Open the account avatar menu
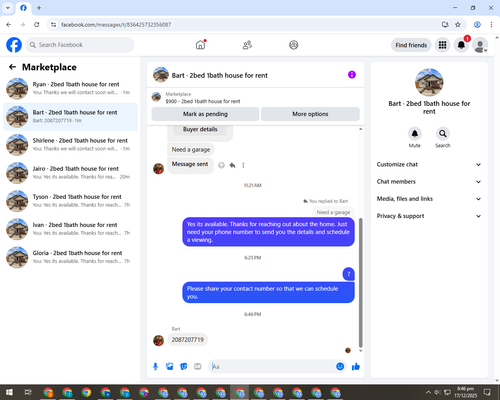The image size is (500, 400). 480,45
